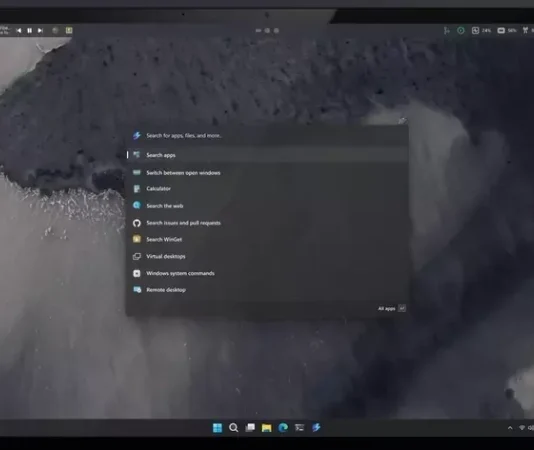The height and width of the screenshot is (450, 534).
Task: Click the Command Palette lightning taskbar icon
Action: [x=316, y=428]
